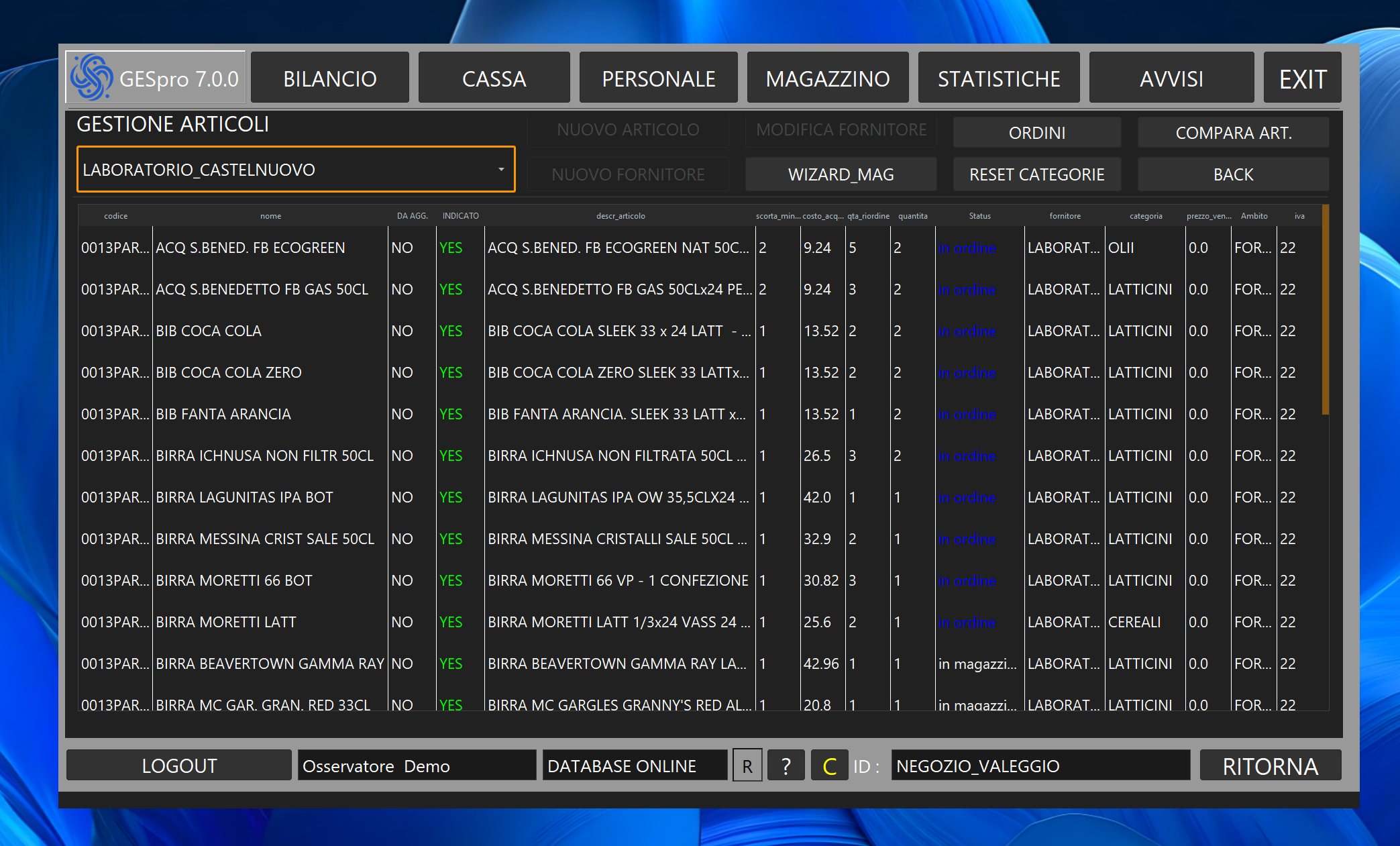Click the BACK button
1400x846 pixels.
(1234, 174)
